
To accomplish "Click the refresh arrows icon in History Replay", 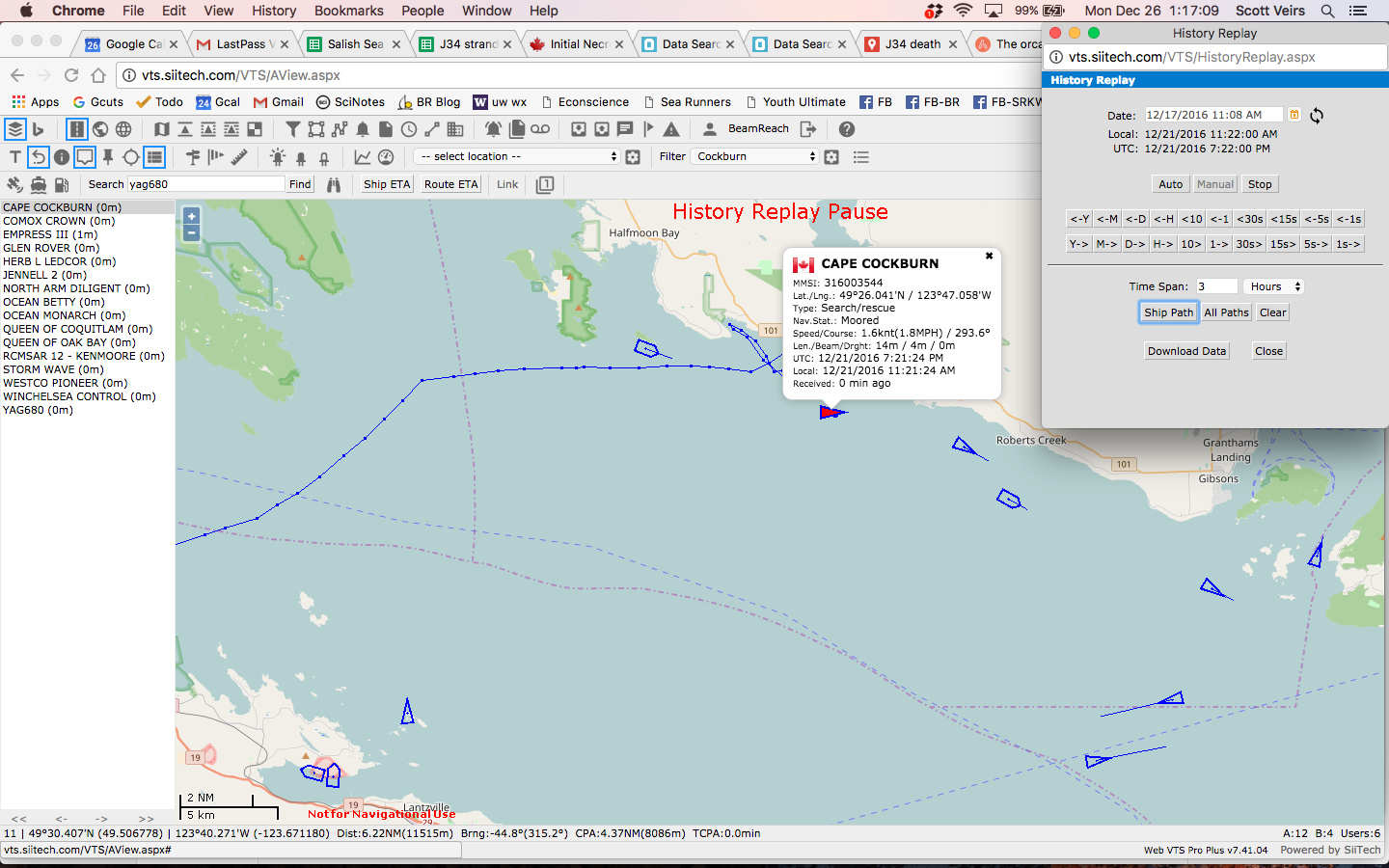I will (1317, 116).
